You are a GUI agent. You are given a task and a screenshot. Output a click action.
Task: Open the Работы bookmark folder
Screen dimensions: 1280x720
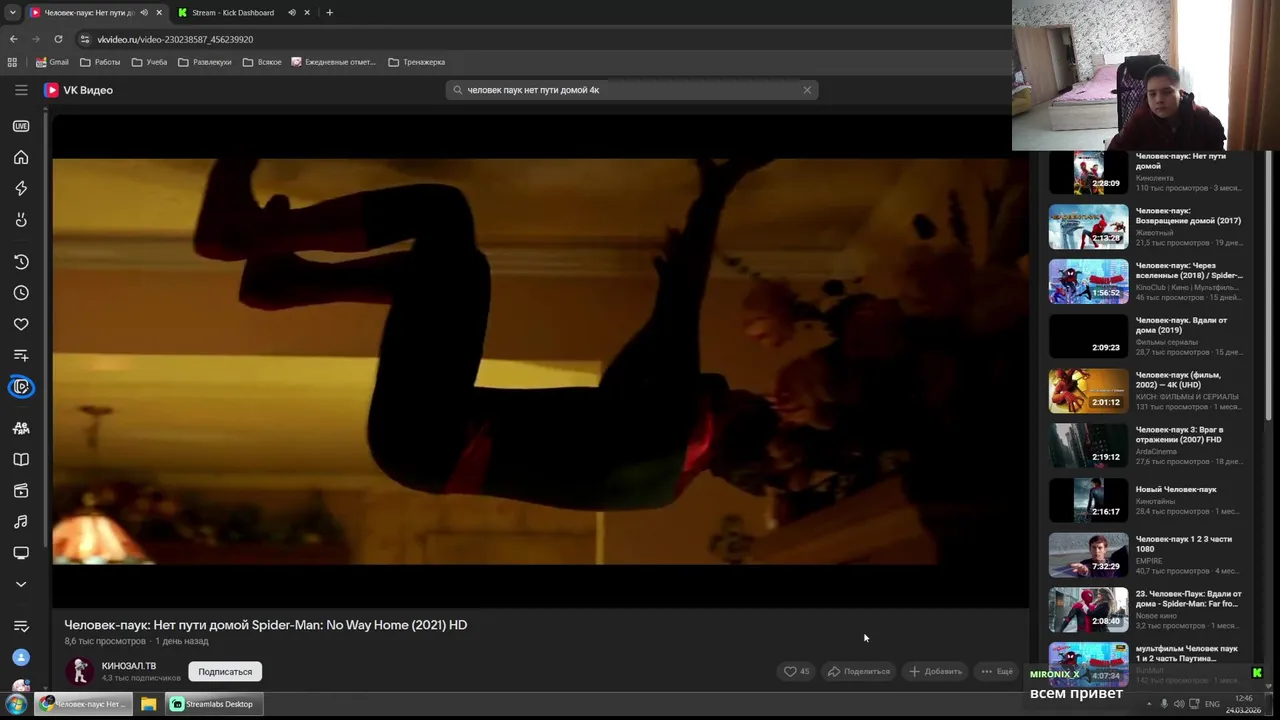pyautogui.click(x=100, y=62)
